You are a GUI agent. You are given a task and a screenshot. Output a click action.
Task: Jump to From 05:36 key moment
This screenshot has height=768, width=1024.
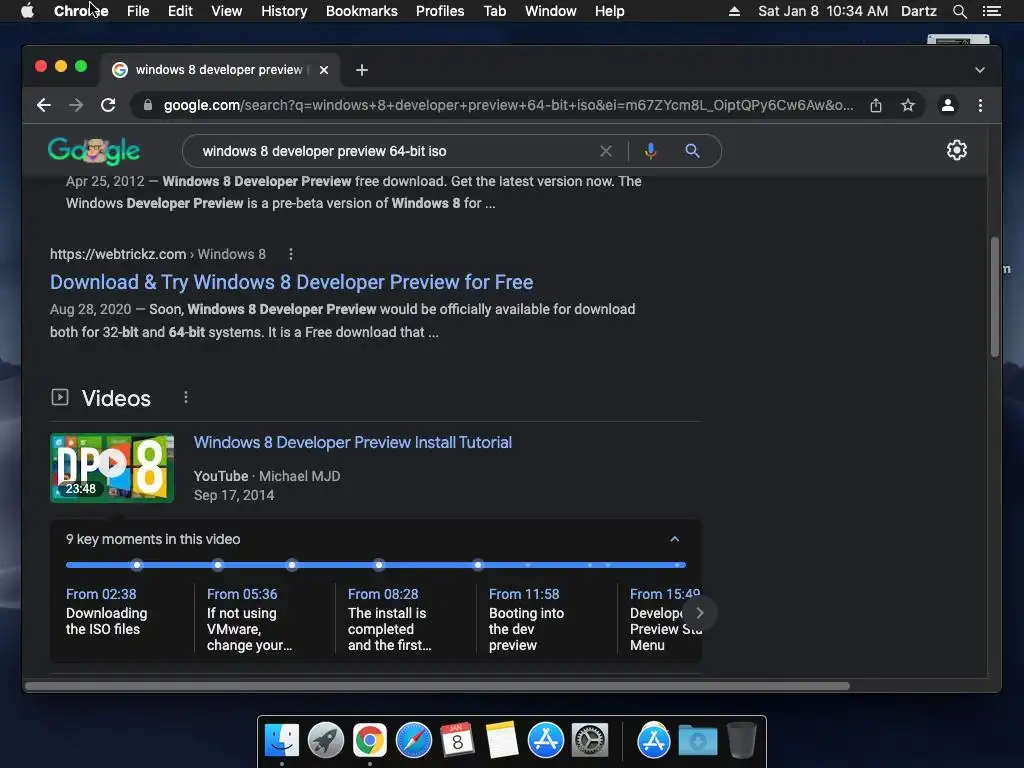[249, 619]
